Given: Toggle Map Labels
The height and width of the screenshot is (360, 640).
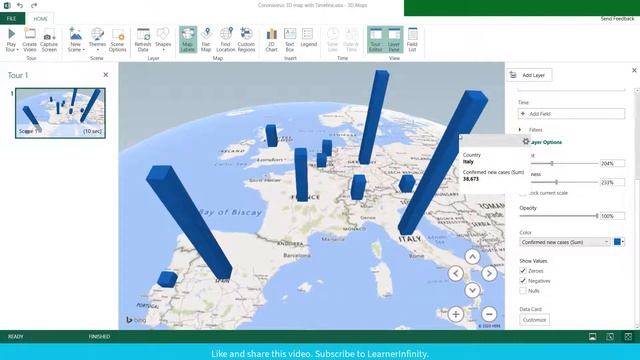Looking at the screenshot, I should coord(187,40).
